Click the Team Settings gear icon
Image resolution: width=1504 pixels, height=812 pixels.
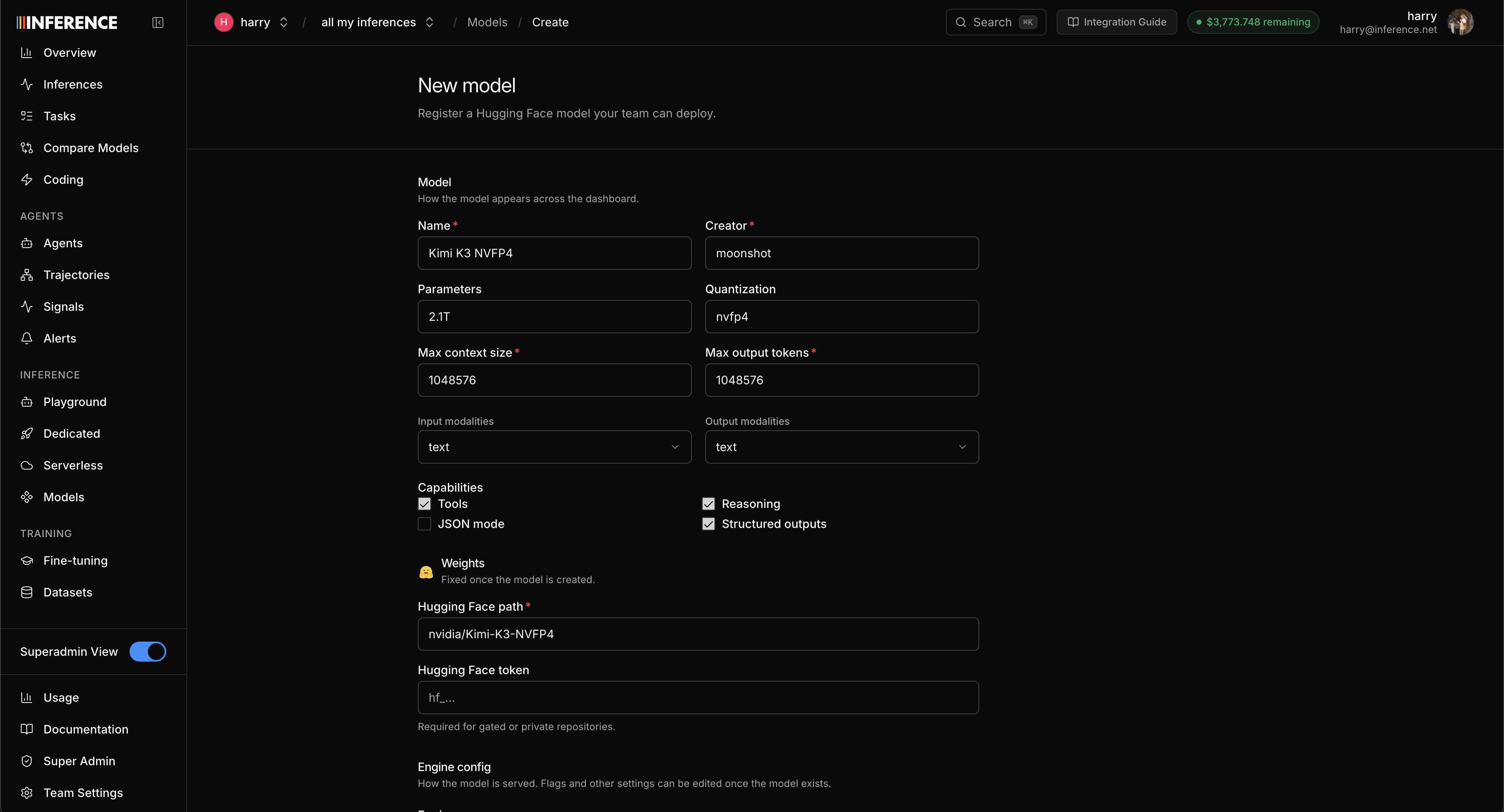click(x=26, y=792)
